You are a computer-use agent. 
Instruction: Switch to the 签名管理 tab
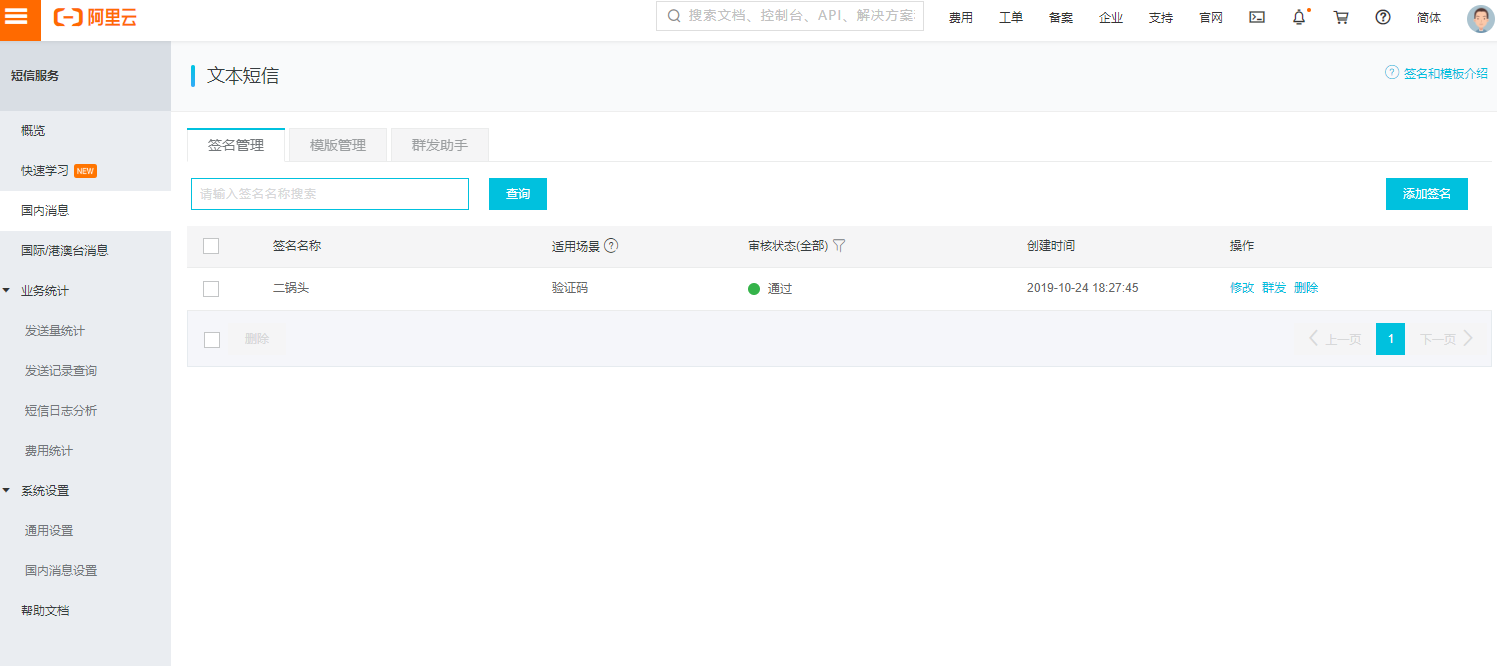click(x=236, y=145)
